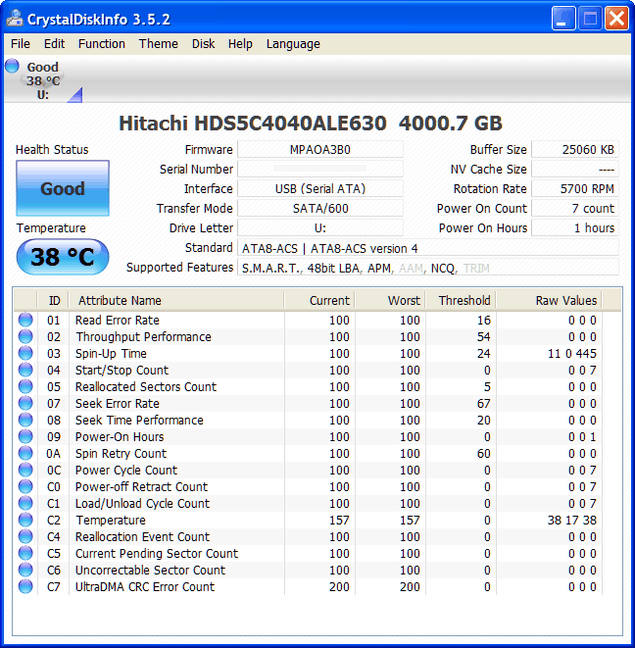Select the disk U: status orb at top
635x648 pixels.
[12, 66]
